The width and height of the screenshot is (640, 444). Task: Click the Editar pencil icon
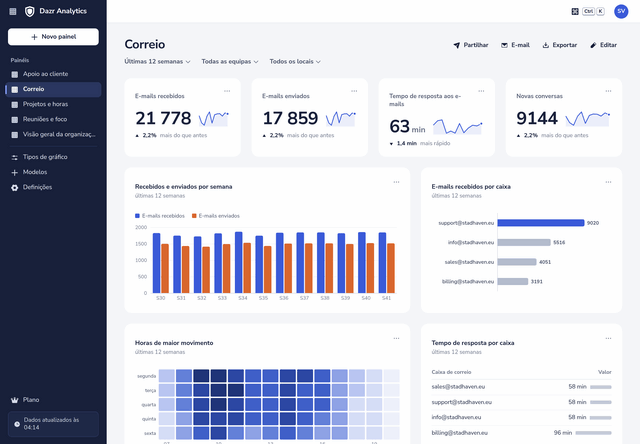point(593,45)
